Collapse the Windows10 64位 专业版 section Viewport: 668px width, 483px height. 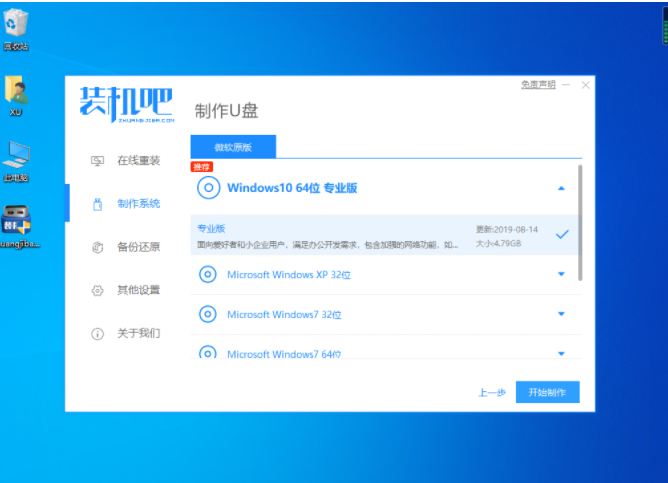(x=561, y=188)
